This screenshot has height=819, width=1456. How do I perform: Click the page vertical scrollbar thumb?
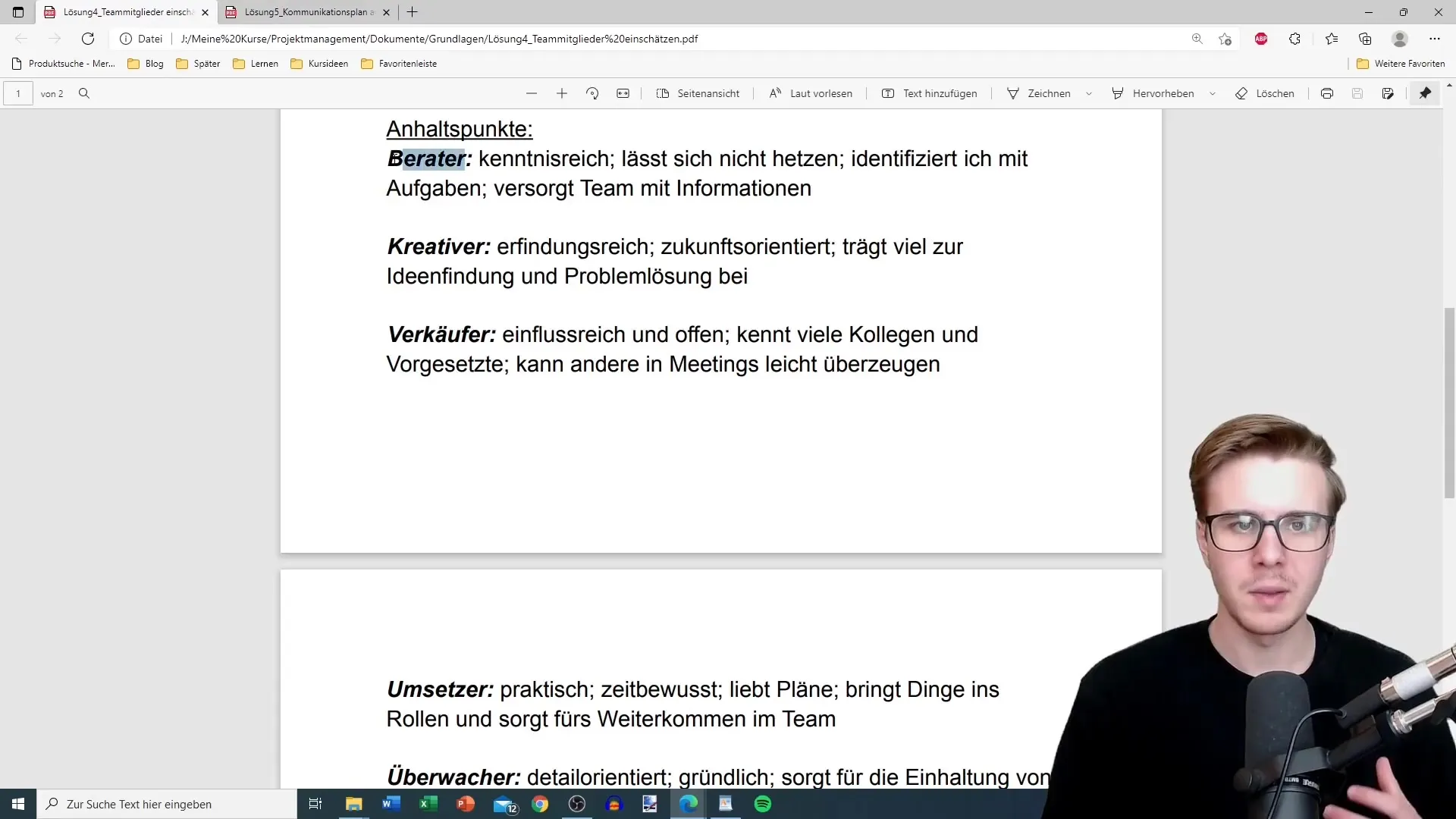[1449, 403]
